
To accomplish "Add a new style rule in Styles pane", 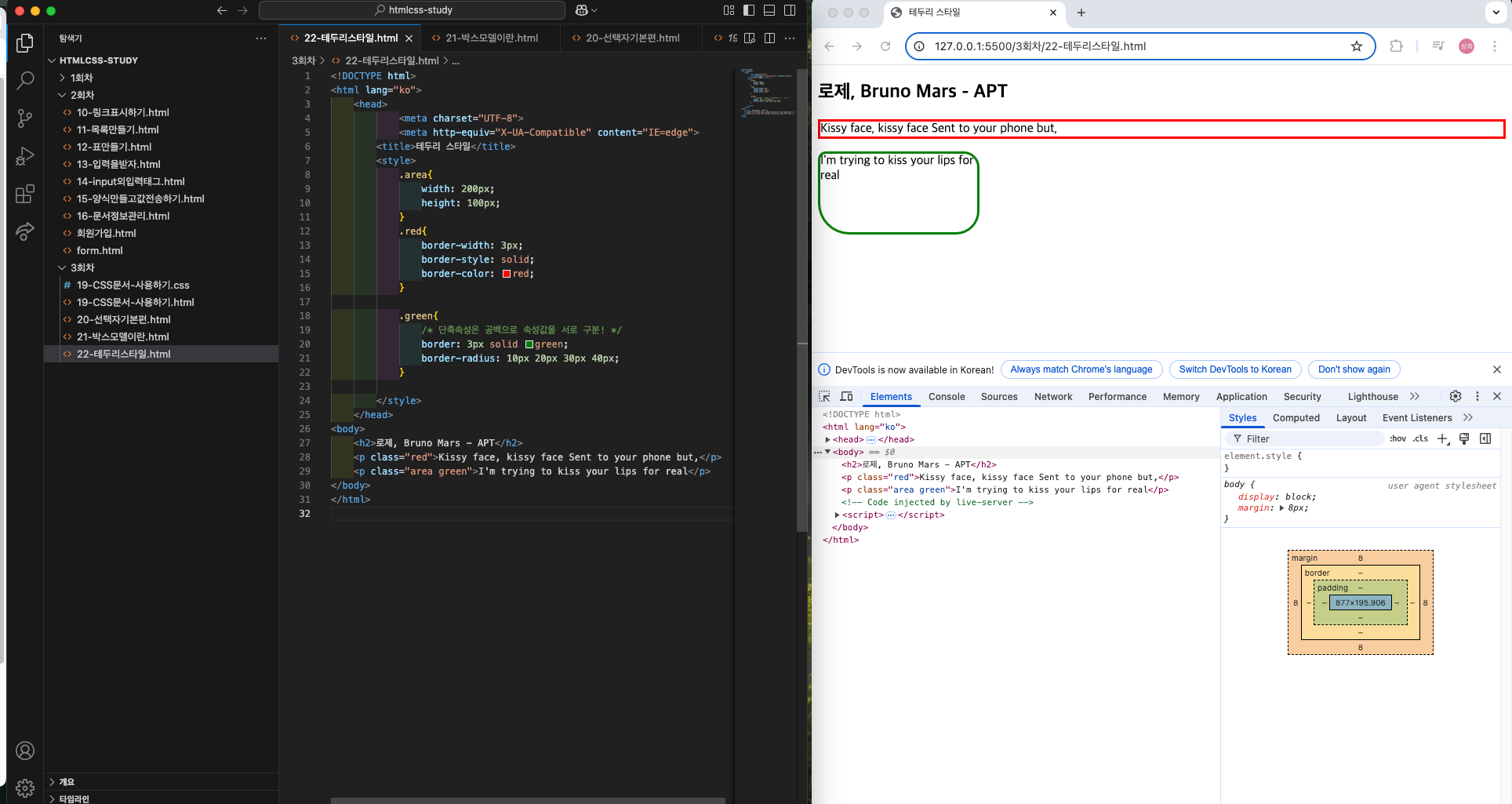I will click(1443, 438).
